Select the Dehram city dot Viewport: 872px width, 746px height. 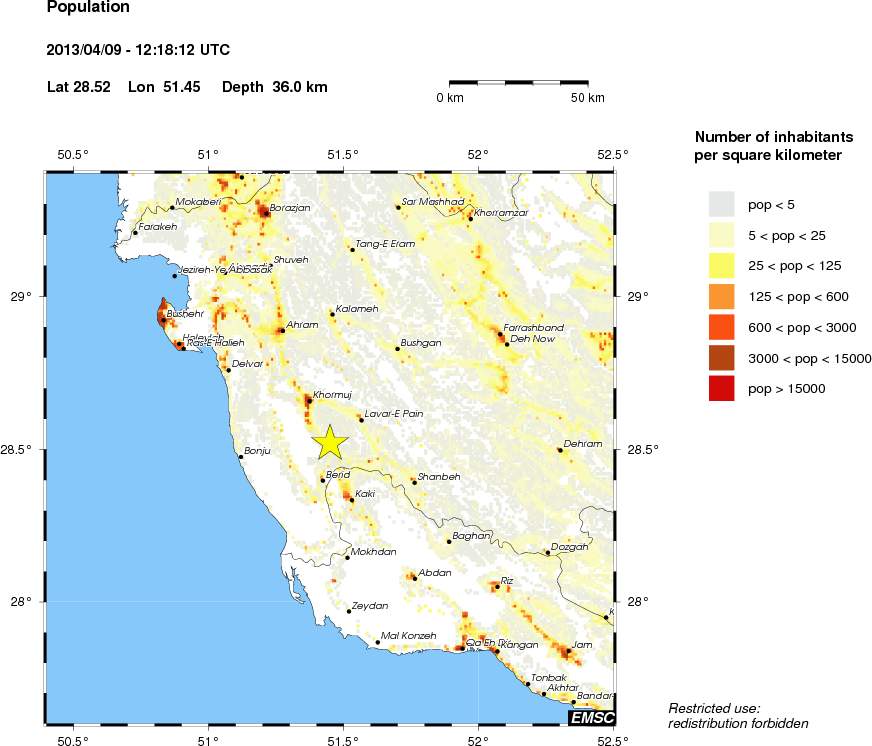[559, 450]
